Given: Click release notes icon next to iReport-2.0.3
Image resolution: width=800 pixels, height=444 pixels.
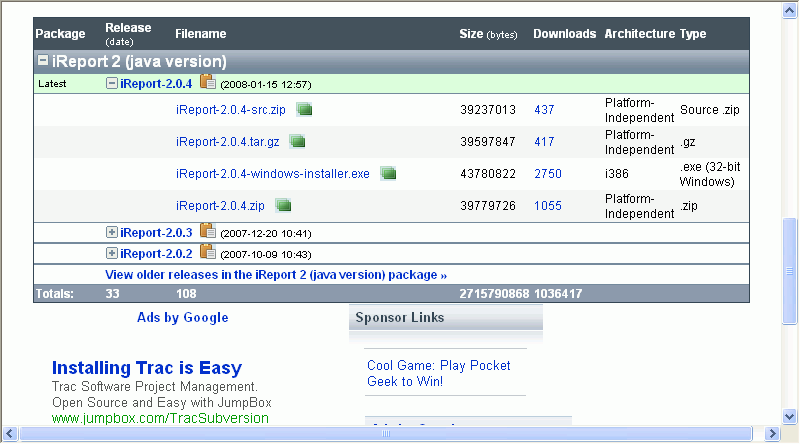Looking at the screenshot, I should (208, 231).
